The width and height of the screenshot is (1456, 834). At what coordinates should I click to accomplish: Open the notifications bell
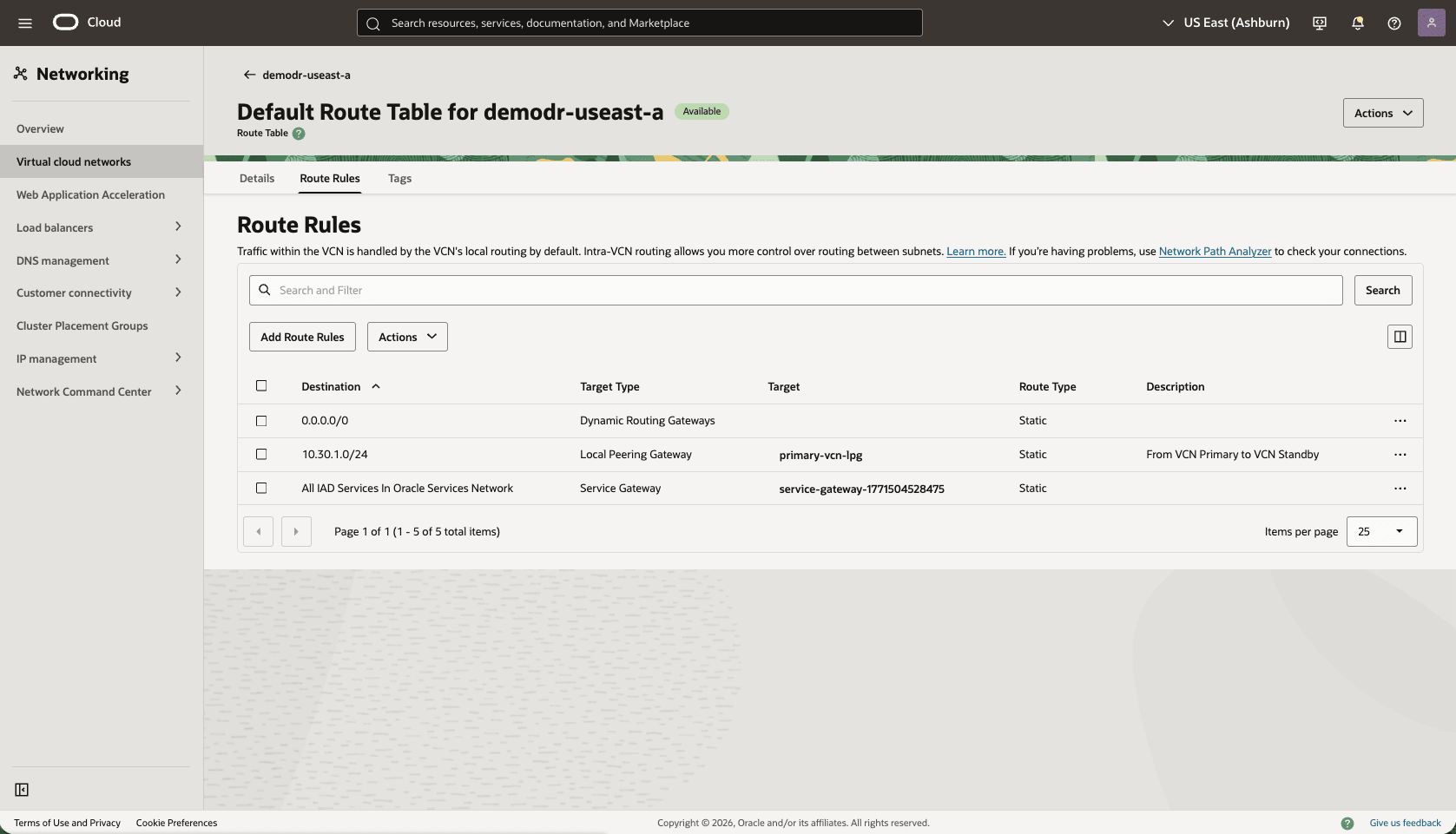tap(1357, 23)
